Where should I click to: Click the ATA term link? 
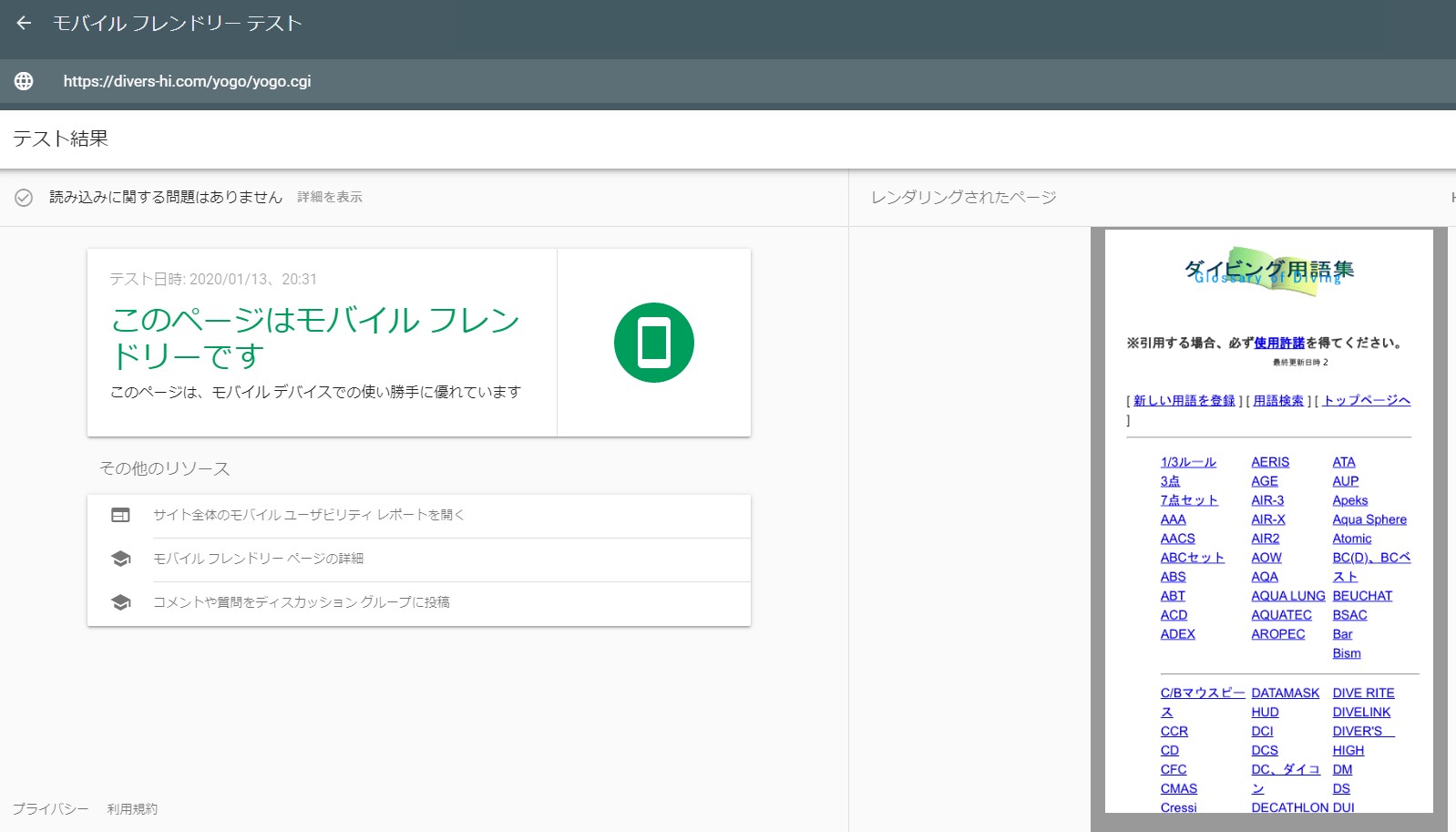(x=1344, y=462)
